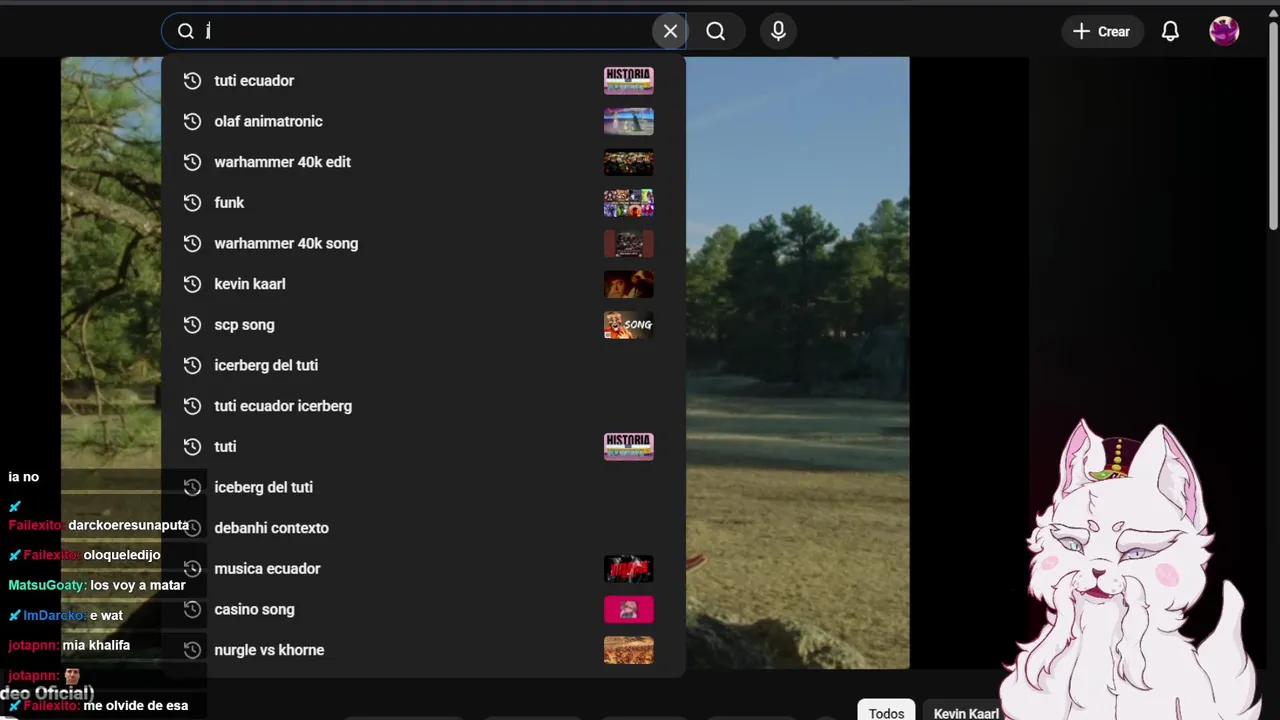1280x720 pixels.
Task: Open the Crear upload menu
Action: tap(1101, 31)
